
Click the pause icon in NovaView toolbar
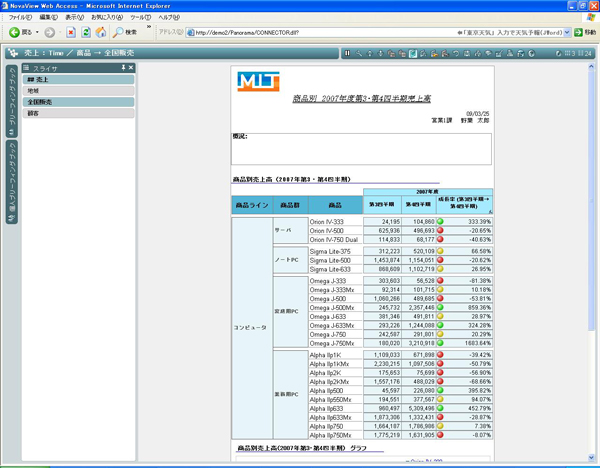pyautogui.click(x=347, y=53)
